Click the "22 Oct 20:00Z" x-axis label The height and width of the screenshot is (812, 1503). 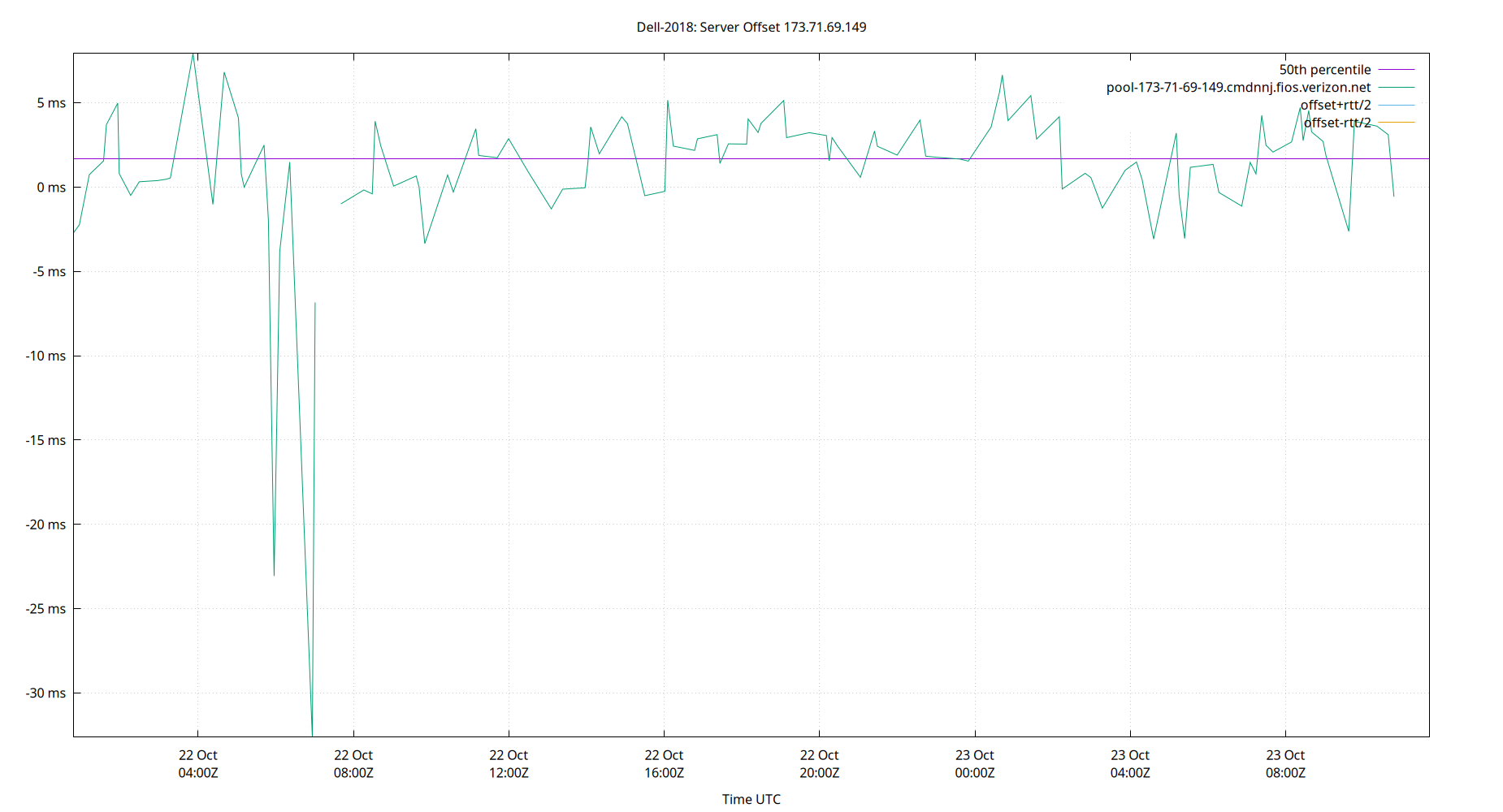(x=819, y=764)
